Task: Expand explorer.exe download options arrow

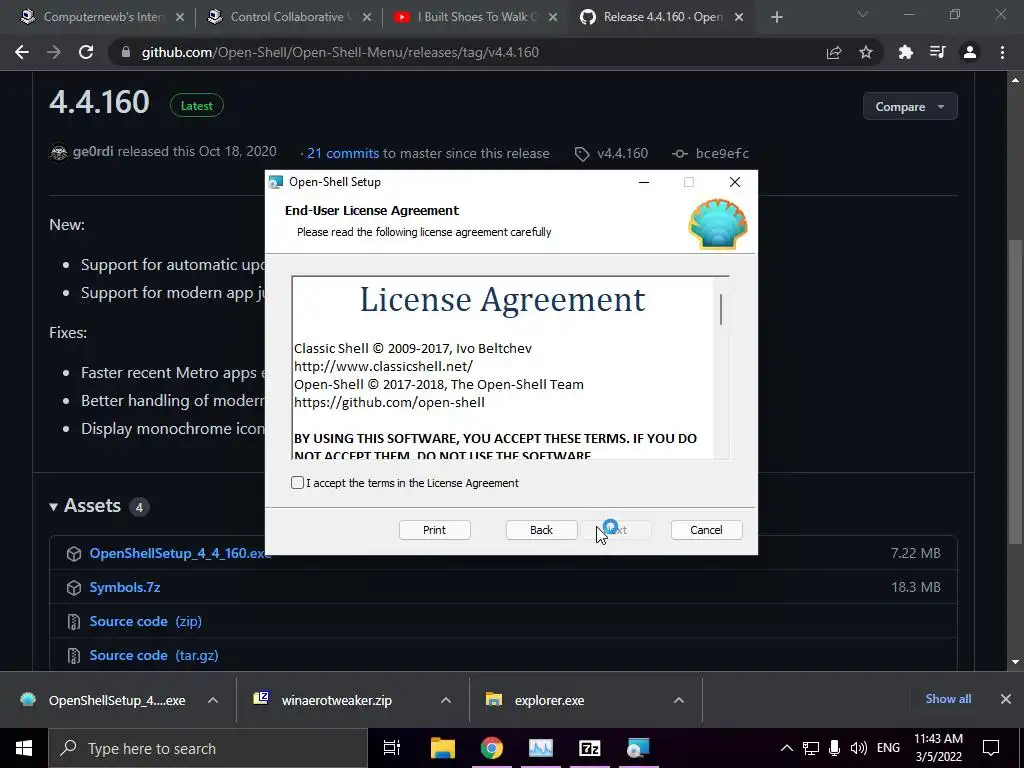Action: pos(679,700)
